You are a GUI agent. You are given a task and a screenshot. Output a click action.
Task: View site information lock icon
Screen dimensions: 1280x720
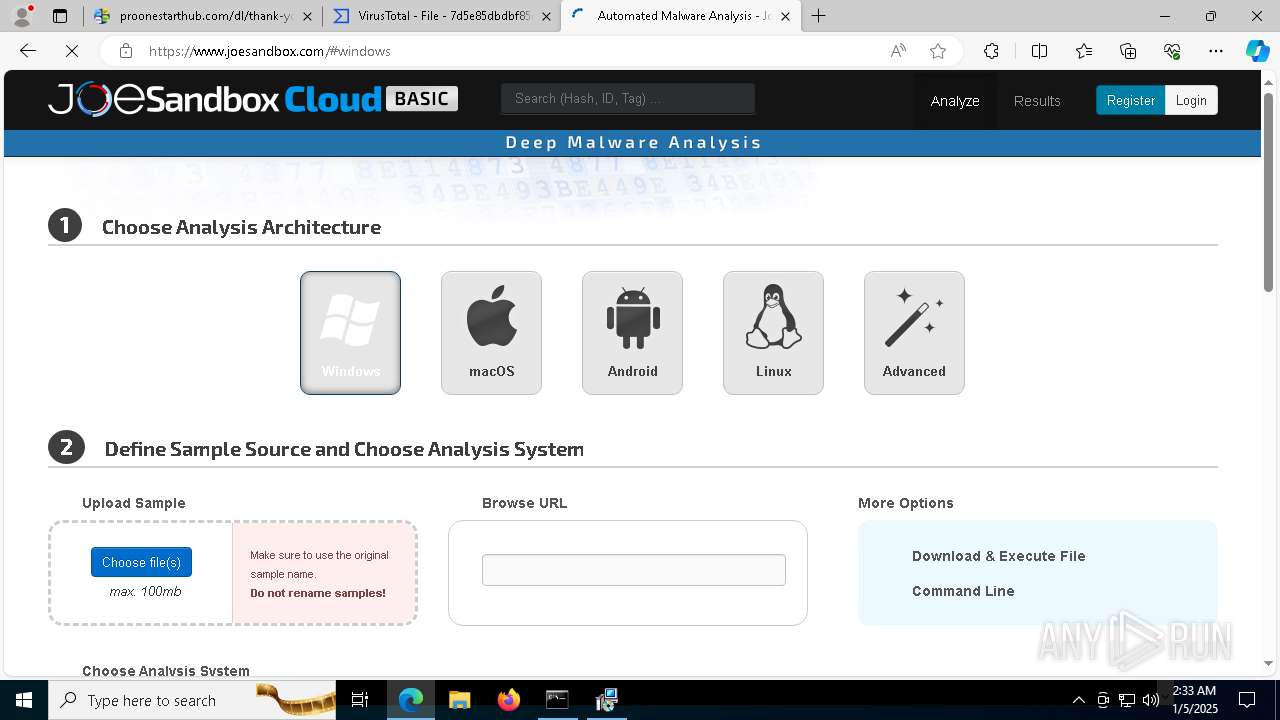pyautogui.click(x=125, y=51)
